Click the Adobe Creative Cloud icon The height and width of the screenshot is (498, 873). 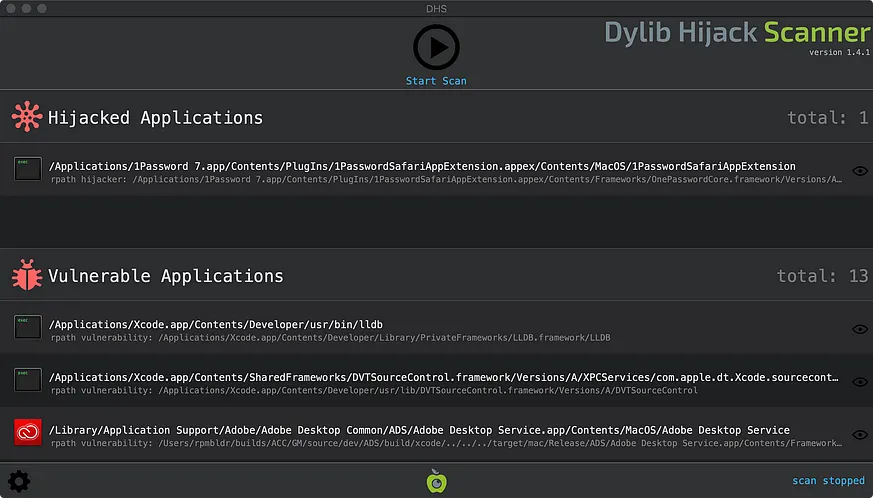tap(28, 432)
